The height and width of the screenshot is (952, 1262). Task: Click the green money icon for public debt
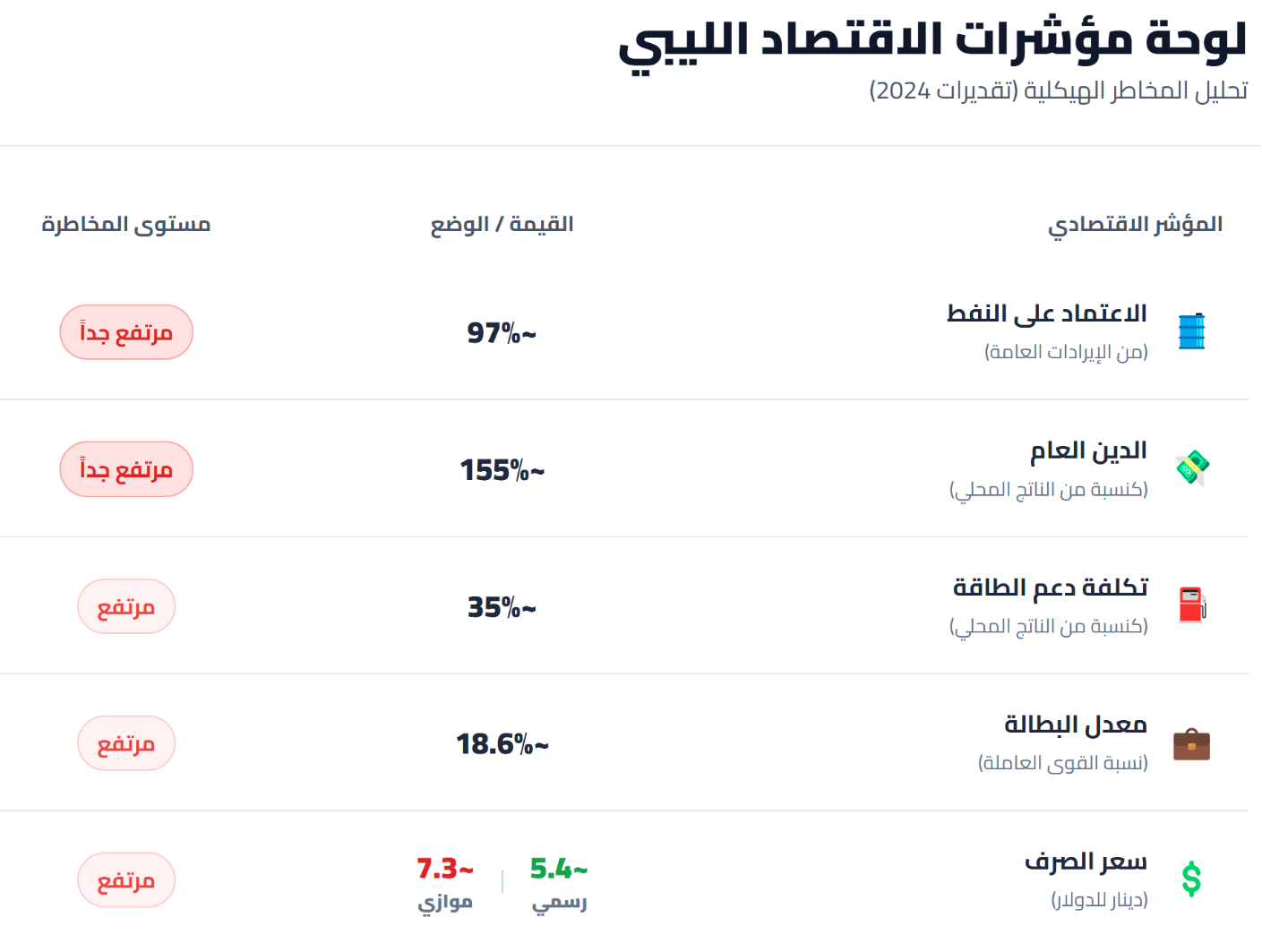tap(1192, 467)
